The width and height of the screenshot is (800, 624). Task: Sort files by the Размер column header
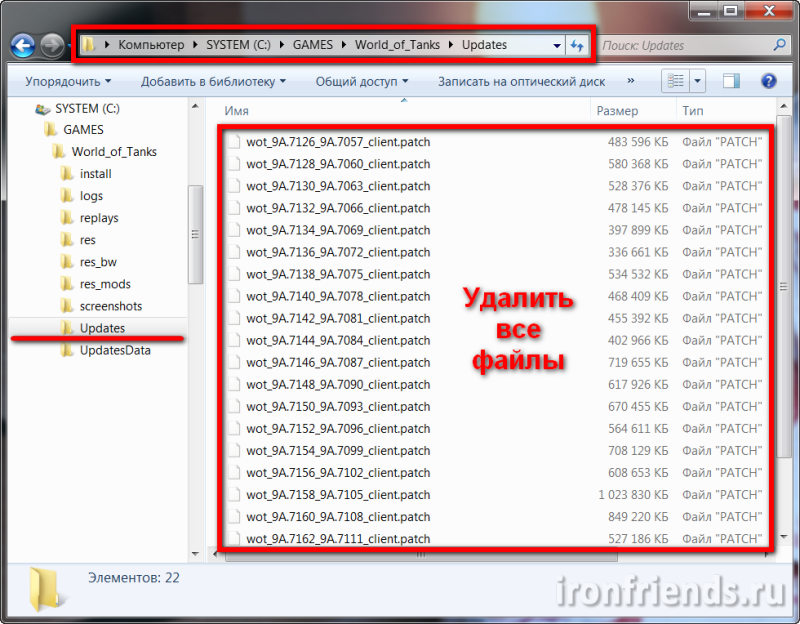616,111
